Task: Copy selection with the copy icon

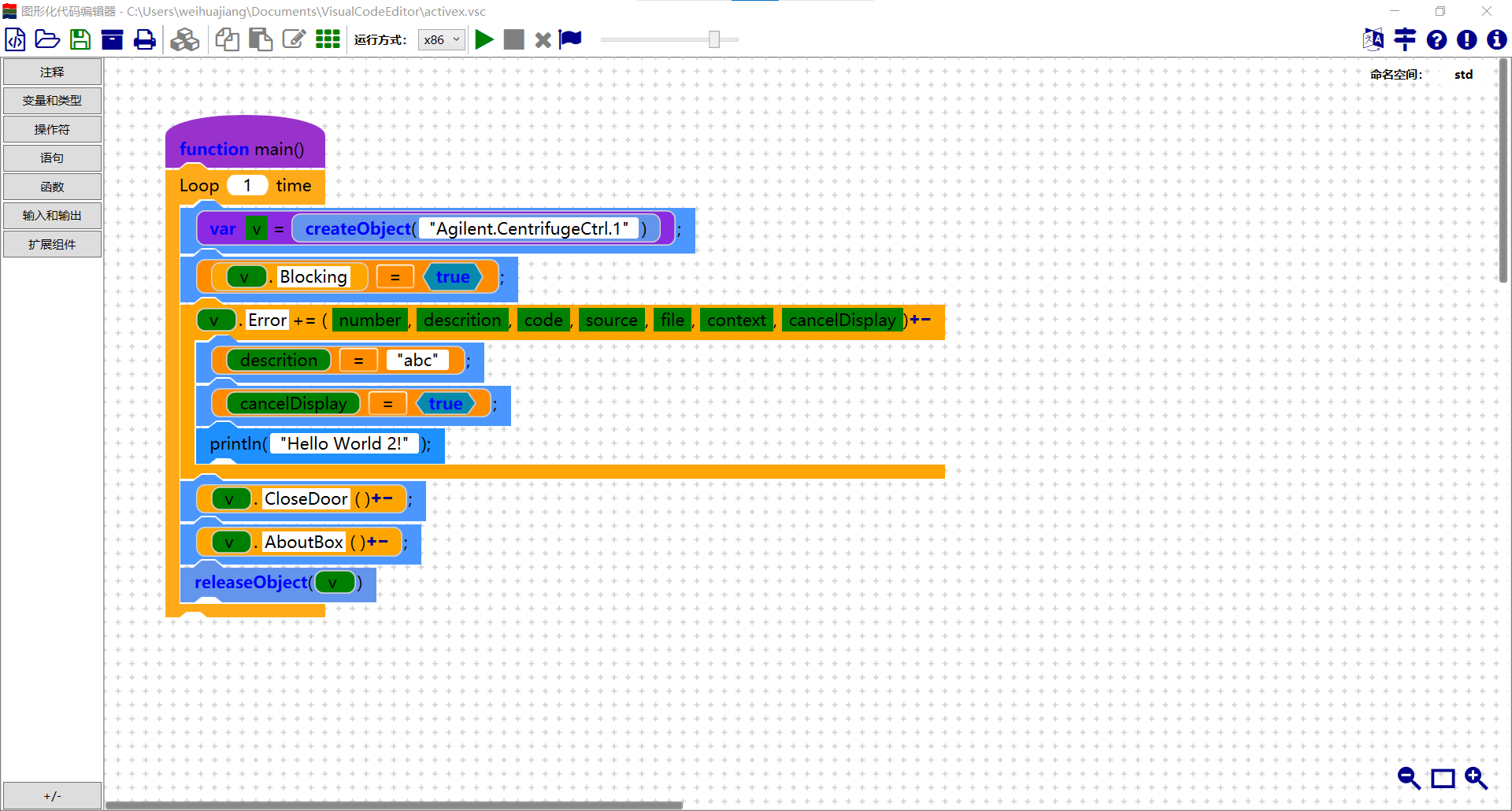Action: [x=228, y=39]
